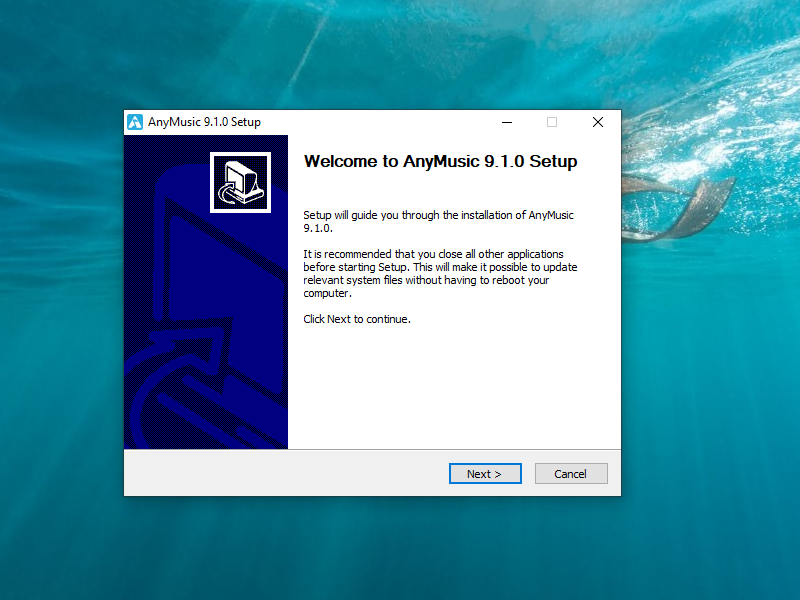This screenshot has height=600, width=800.
Task: Close the AnyMusic Setup window
Action: tap(598, 122)
